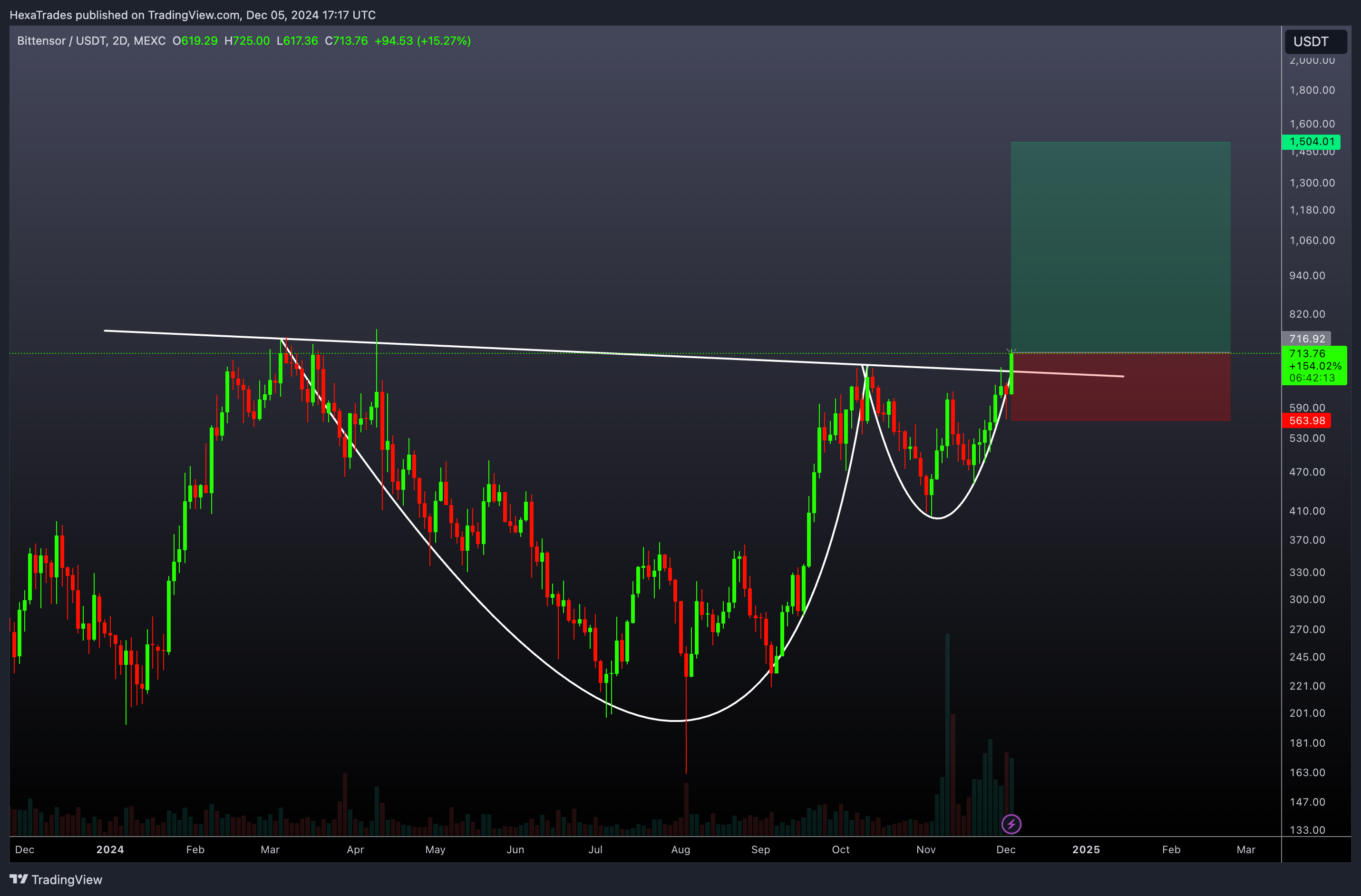The image size is (1361, 896).
Task: Click the USDT currency button
Action: 1316,41
